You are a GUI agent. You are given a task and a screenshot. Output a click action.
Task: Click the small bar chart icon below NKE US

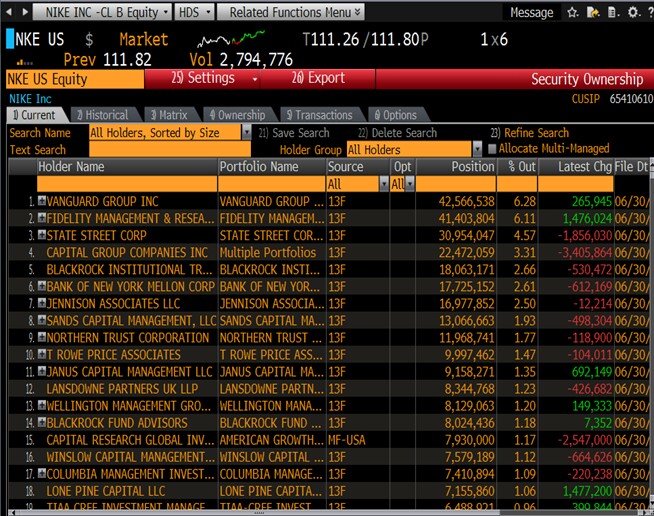click(24, 63)
